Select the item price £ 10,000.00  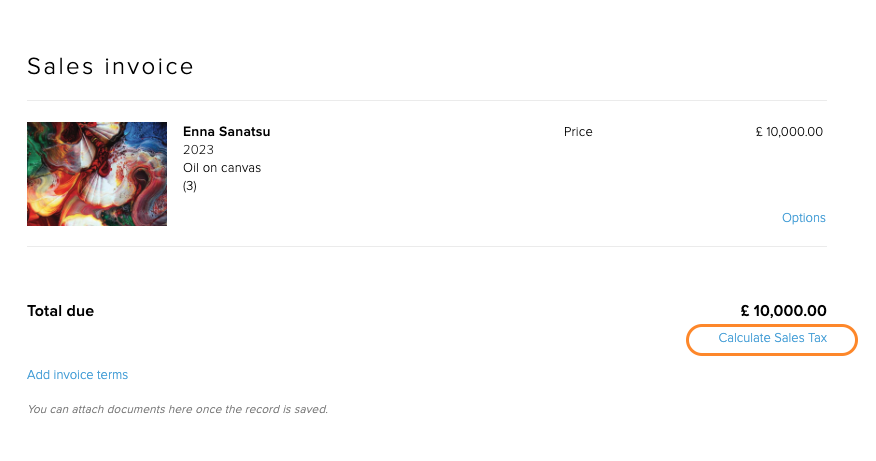[x=789, y=132]
